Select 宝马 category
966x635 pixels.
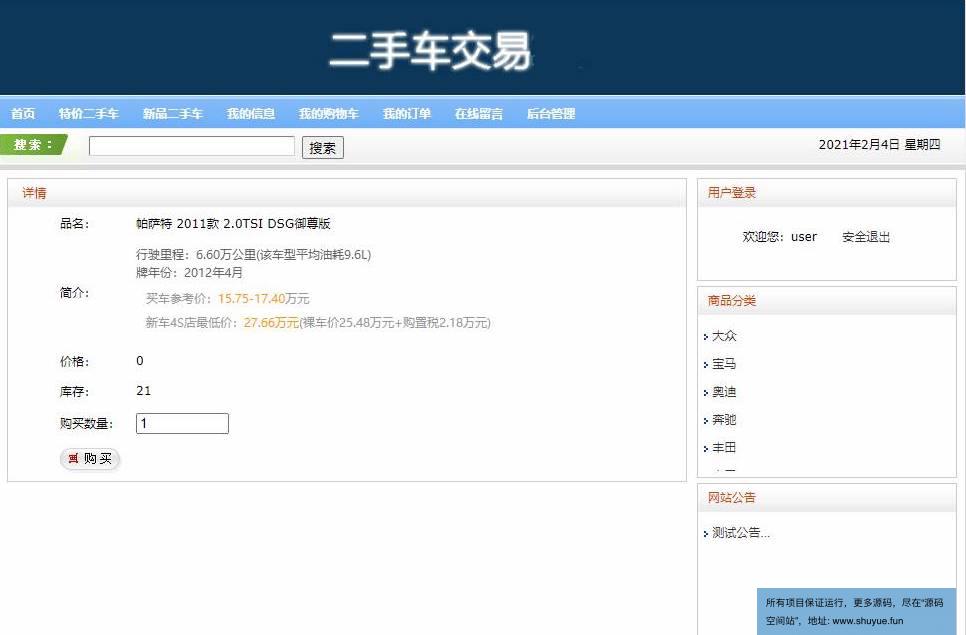click(x=724, y=364)
